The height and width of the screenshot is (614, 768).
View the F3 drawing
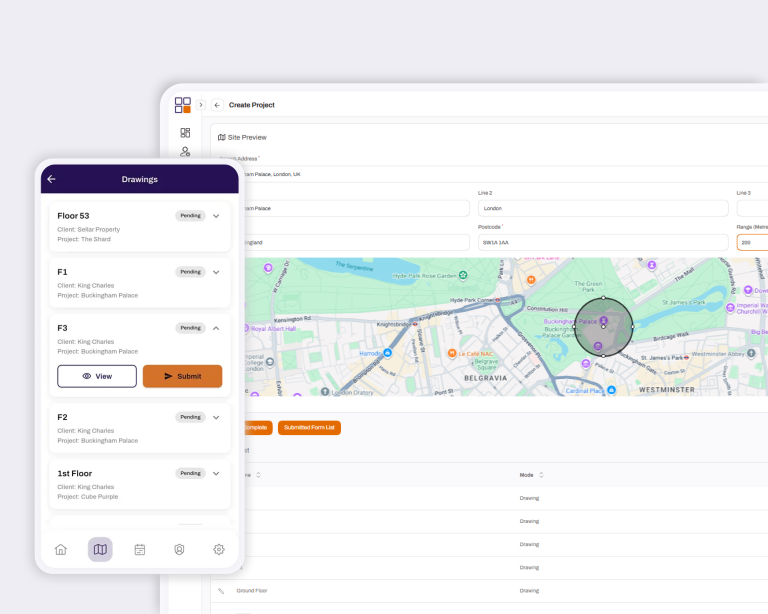(97, 376)
